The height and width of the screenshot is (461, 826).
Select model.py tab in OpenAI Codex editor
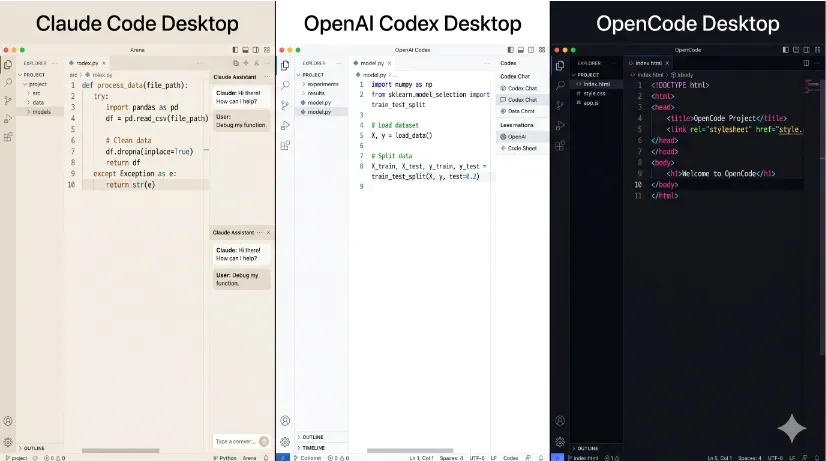pyautogui.click(x=372, y=63)
